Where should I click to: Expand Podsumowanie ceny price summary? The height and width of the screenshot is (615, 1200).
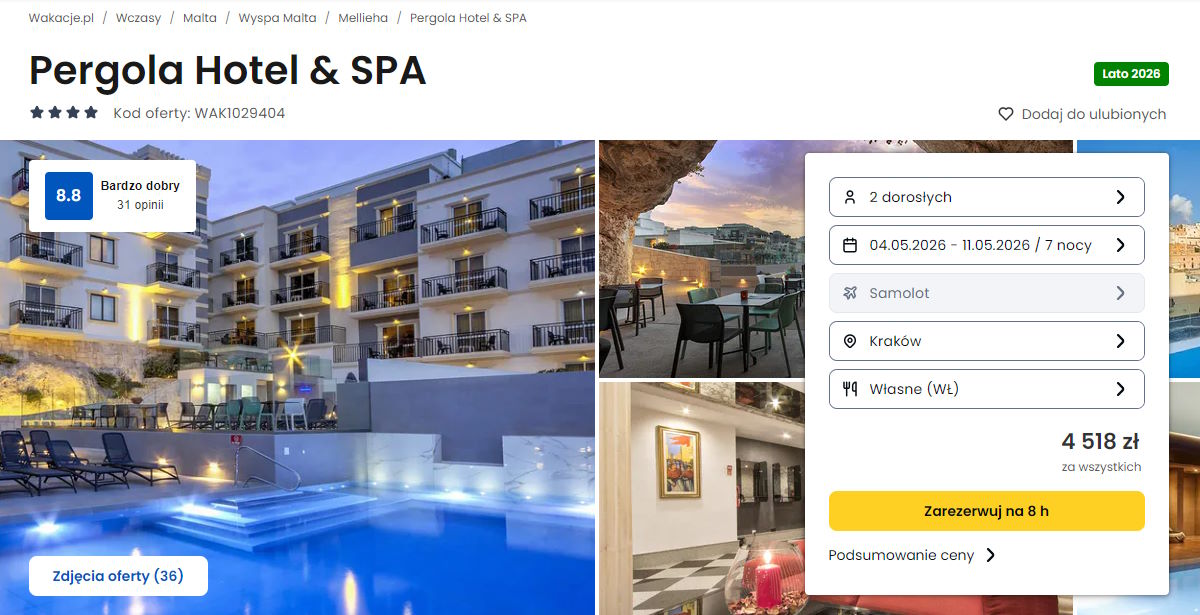click(912, 555)
